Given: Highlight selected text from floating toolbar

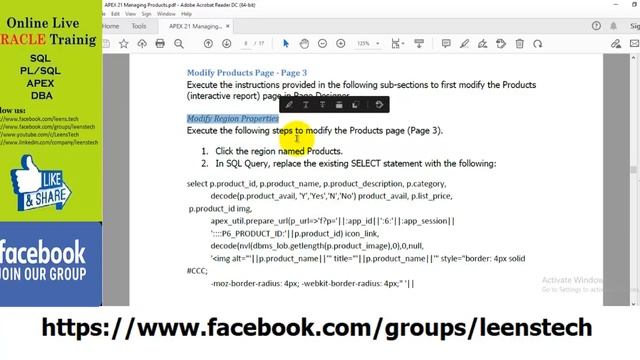Looking at the screenshot, I should (289, 105).
